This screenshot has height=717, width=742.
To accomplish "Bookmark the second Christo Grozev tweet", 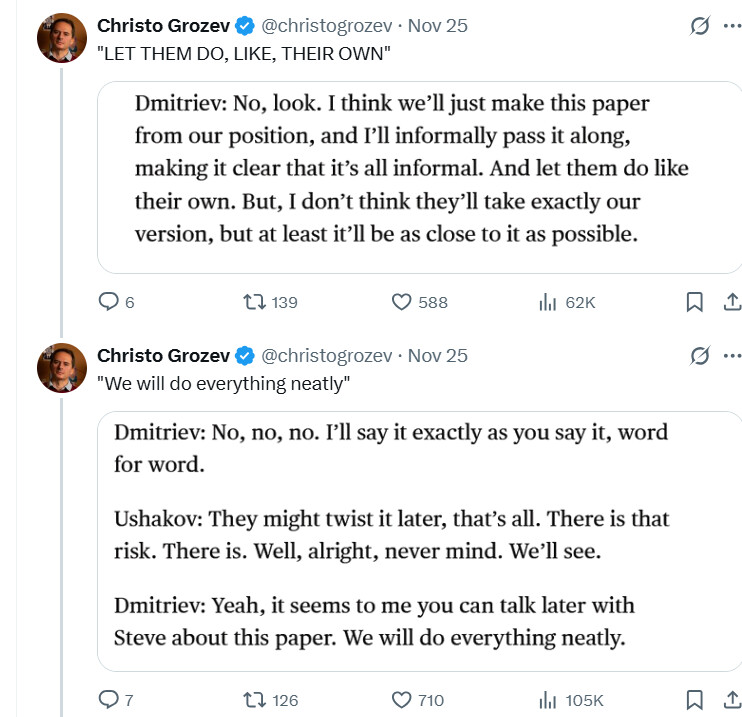I will [694, 700].
